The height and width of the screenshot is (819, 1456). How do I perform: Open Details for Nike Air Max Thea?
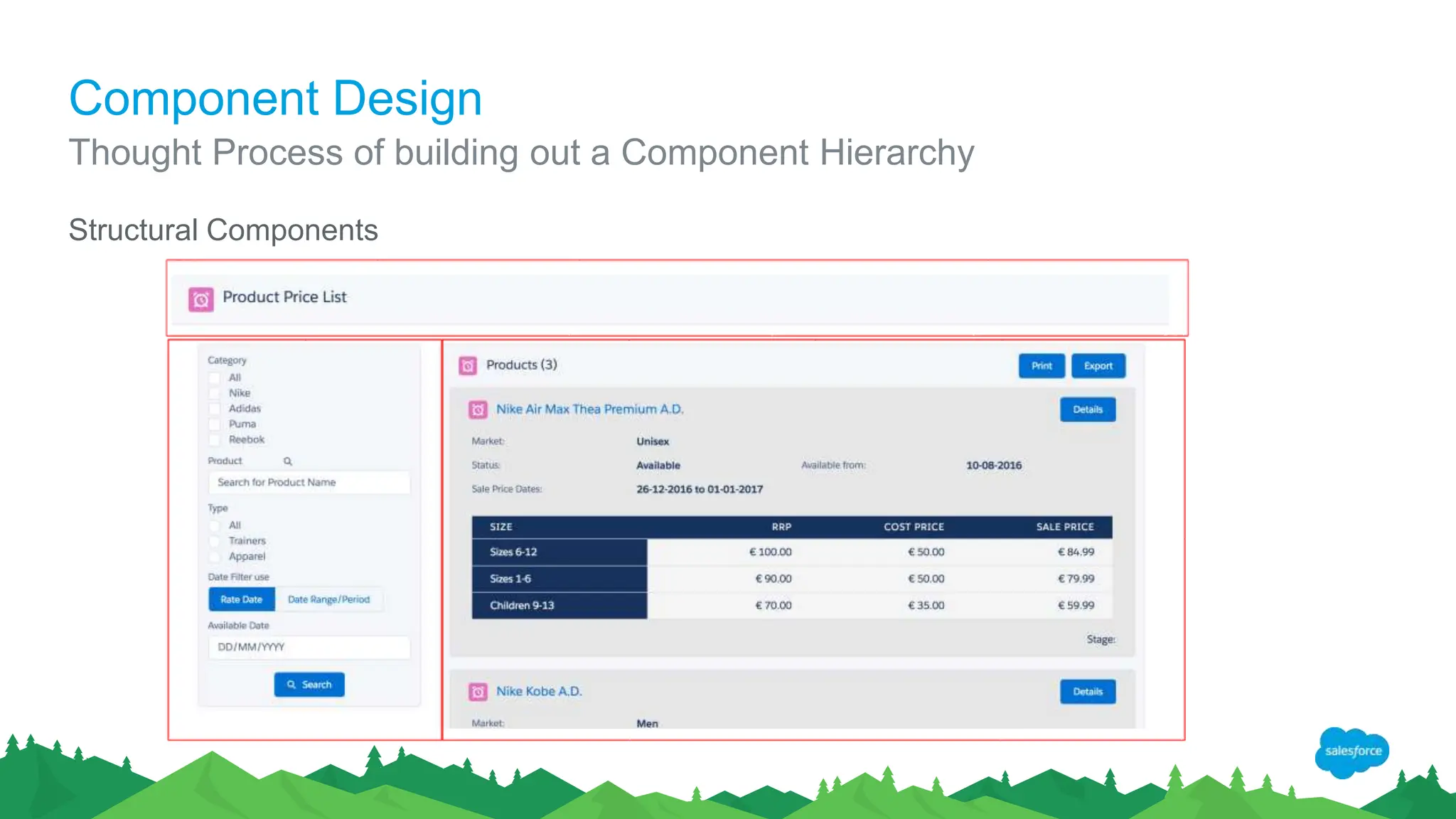point(1087,409)
